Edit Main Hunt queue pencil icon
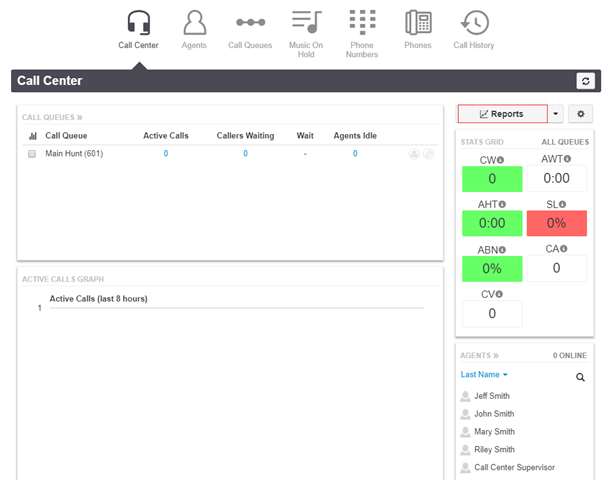Image resolution: width=611 pixels, height=480 pixels. [x=428, y=154]
